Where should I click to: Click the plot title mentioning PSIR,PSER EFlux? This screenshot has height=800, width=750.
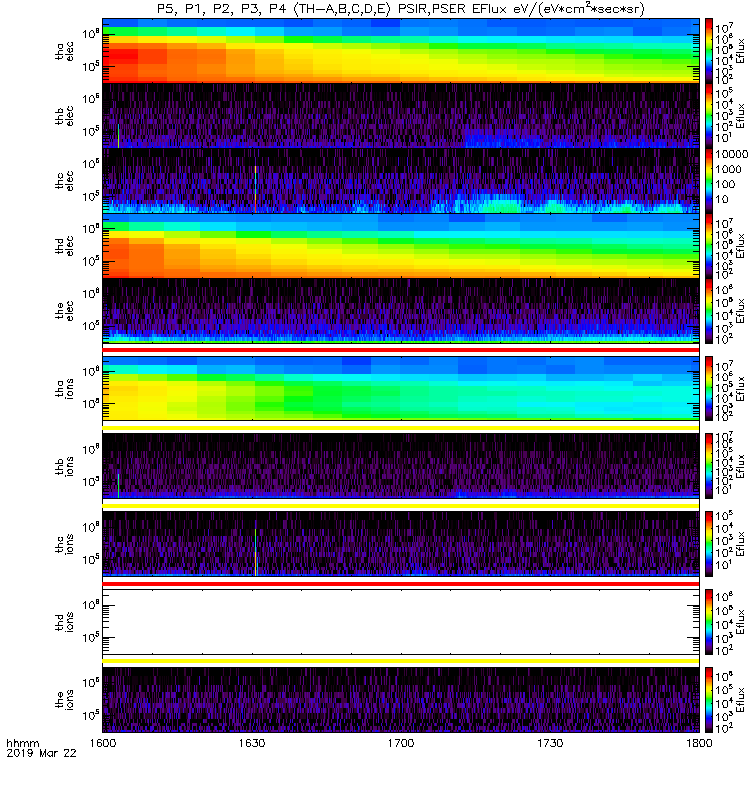pyautogui.click(x=401, y=9)
